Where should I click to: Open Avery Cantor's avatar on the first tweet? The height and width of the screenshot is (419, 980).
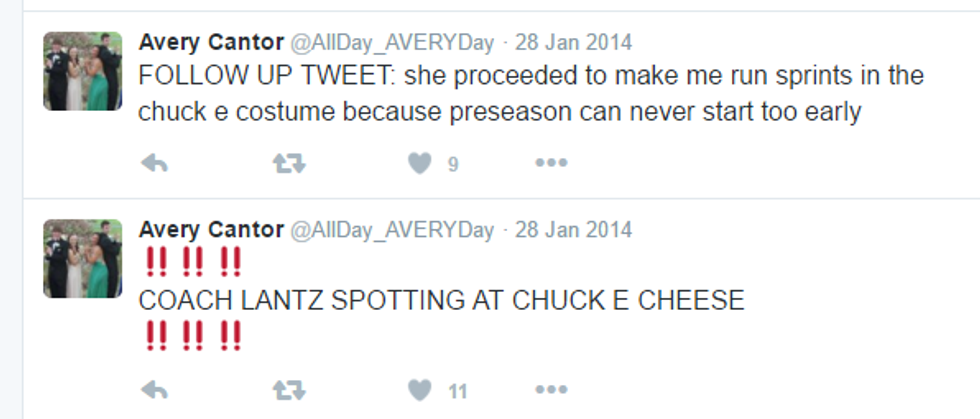(82, 70)
